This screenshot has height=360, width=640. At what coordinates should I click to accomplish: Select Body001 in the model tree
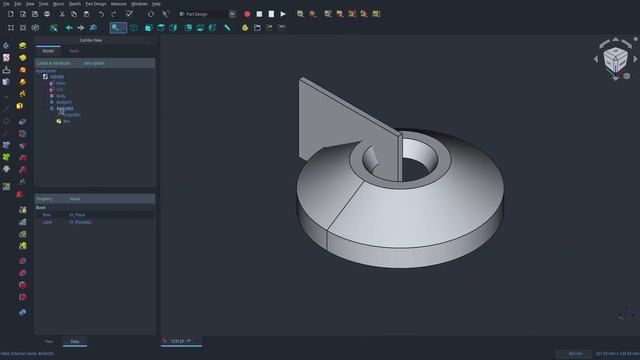(64, 102)
